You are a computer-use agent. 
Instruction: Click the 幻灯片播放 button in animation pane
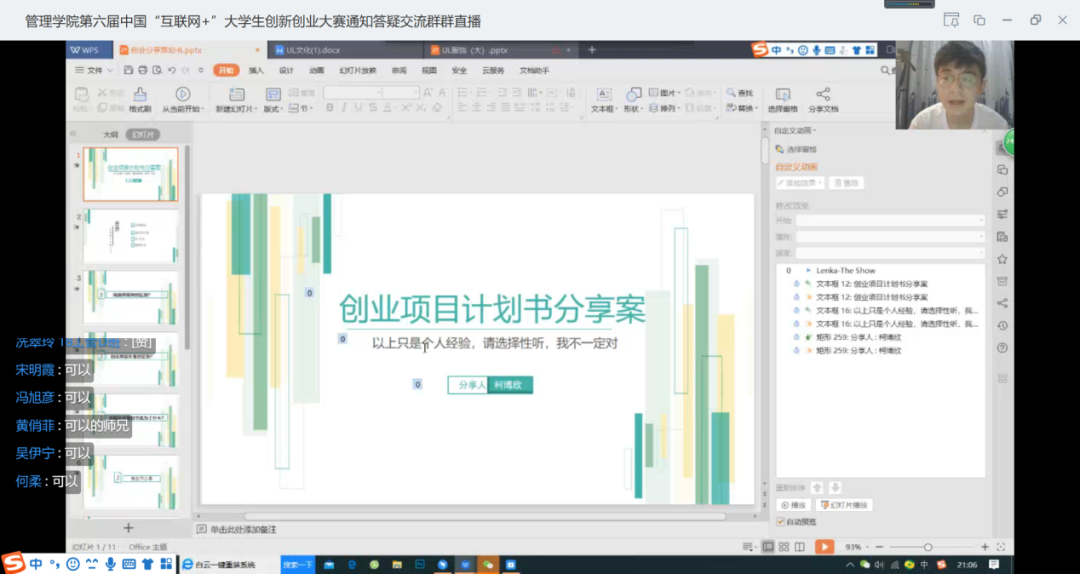tap(844, 505)
